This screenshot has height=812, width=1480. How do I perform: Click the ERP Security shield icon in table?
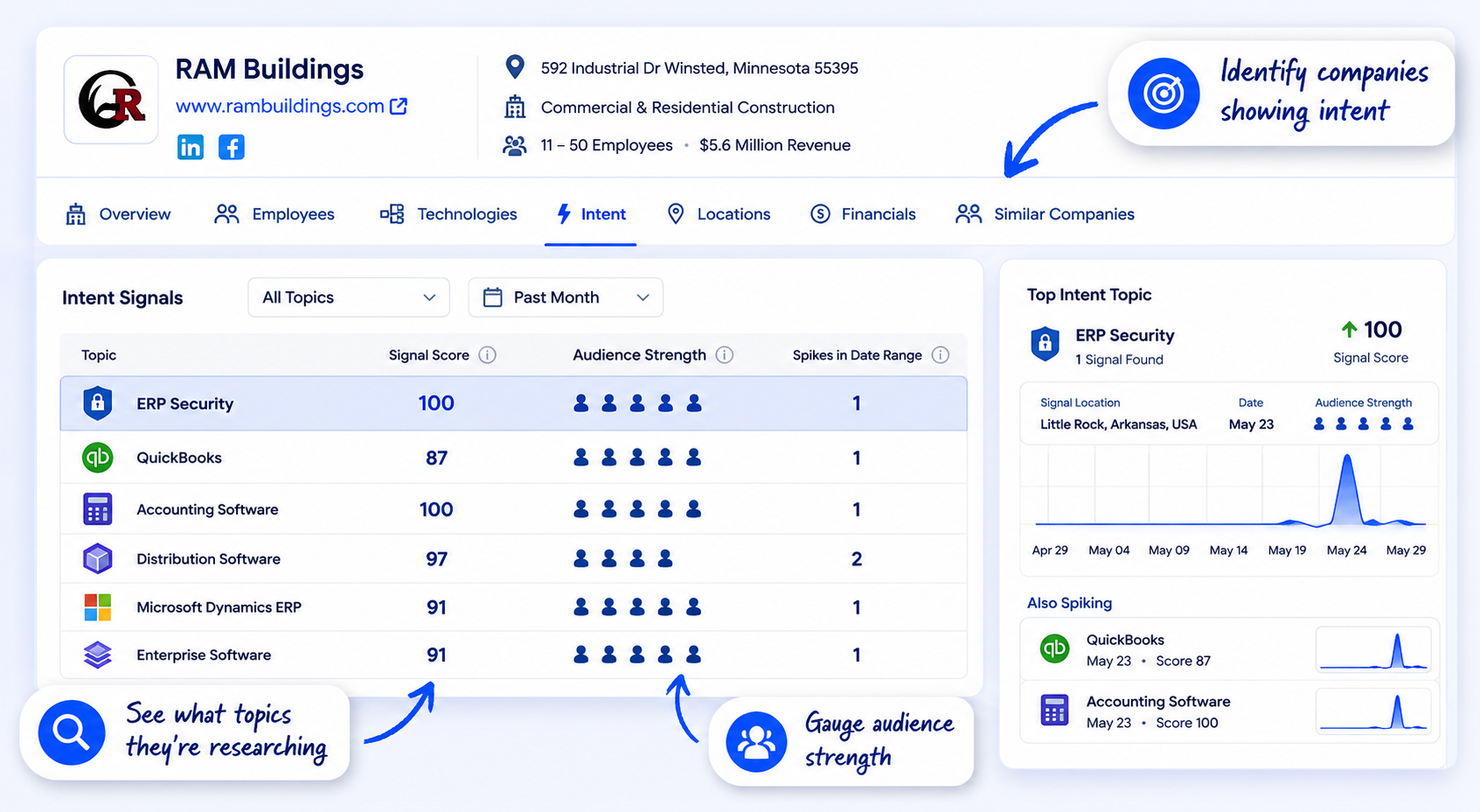[x=98, y=403]
